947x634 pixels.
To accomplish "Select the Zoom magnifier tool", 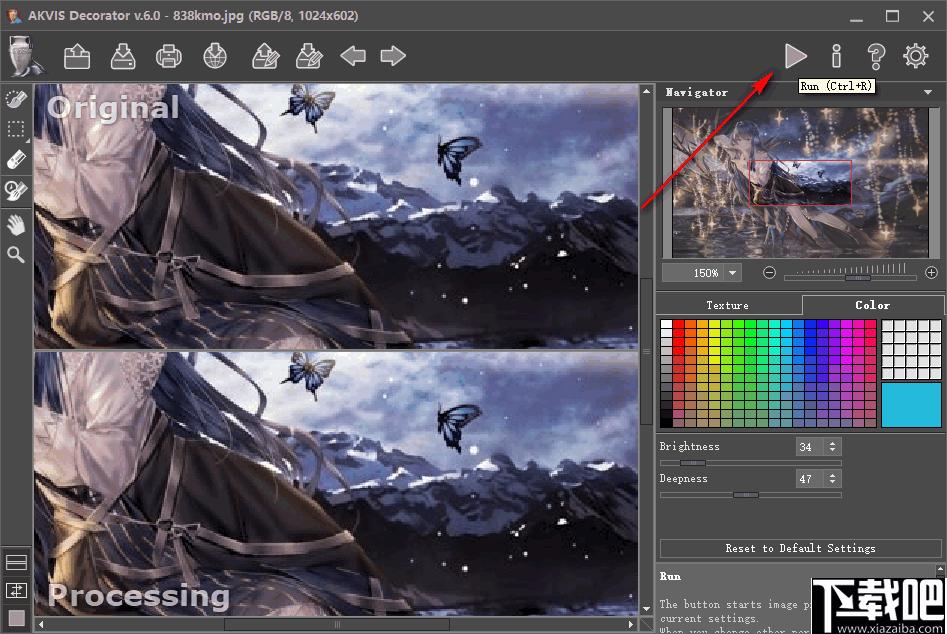I will pyautogui.click(x=16, y=255).
